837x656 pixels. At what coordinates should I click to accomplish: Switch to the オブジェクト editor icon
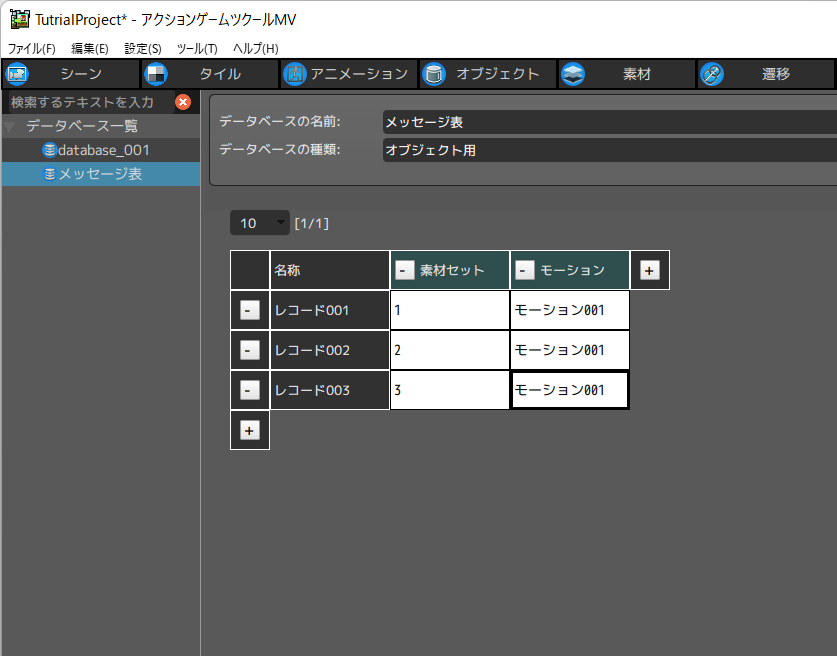434,73
